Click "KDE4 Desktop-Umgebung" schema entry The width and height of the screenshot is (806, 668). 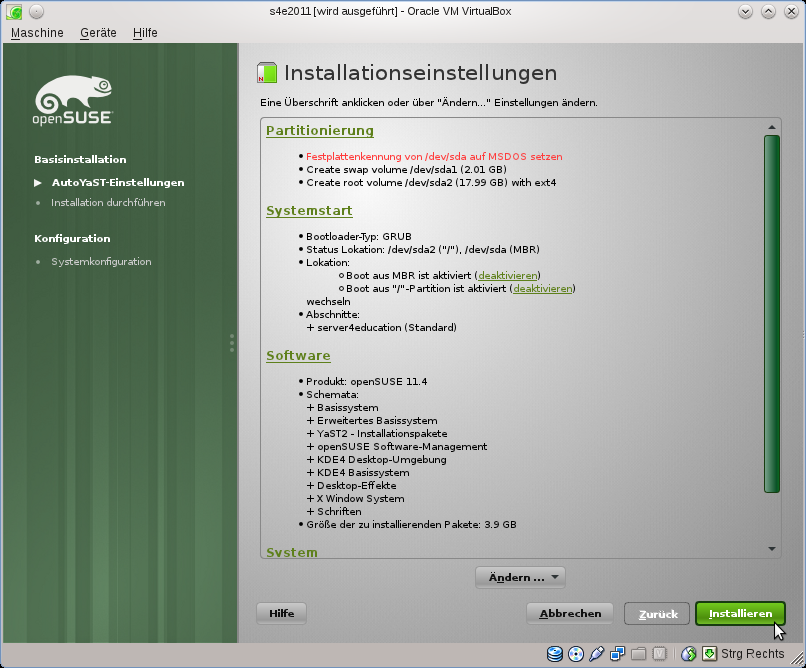click(x=381, y=459)
